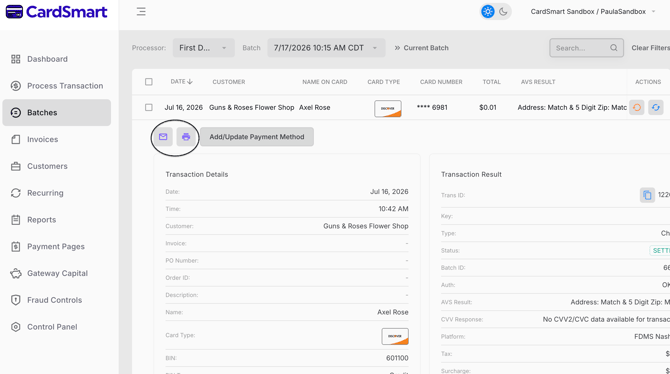Click the AVS RESULT column header
670x374 pixels.
coord(538,82)
